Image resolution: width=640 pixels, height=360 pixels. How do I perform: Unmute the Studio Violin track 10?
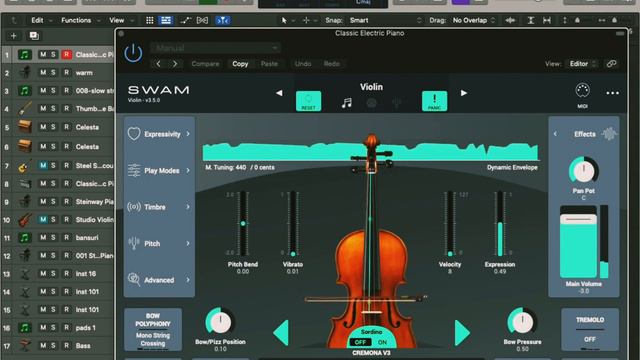(43, 220)
